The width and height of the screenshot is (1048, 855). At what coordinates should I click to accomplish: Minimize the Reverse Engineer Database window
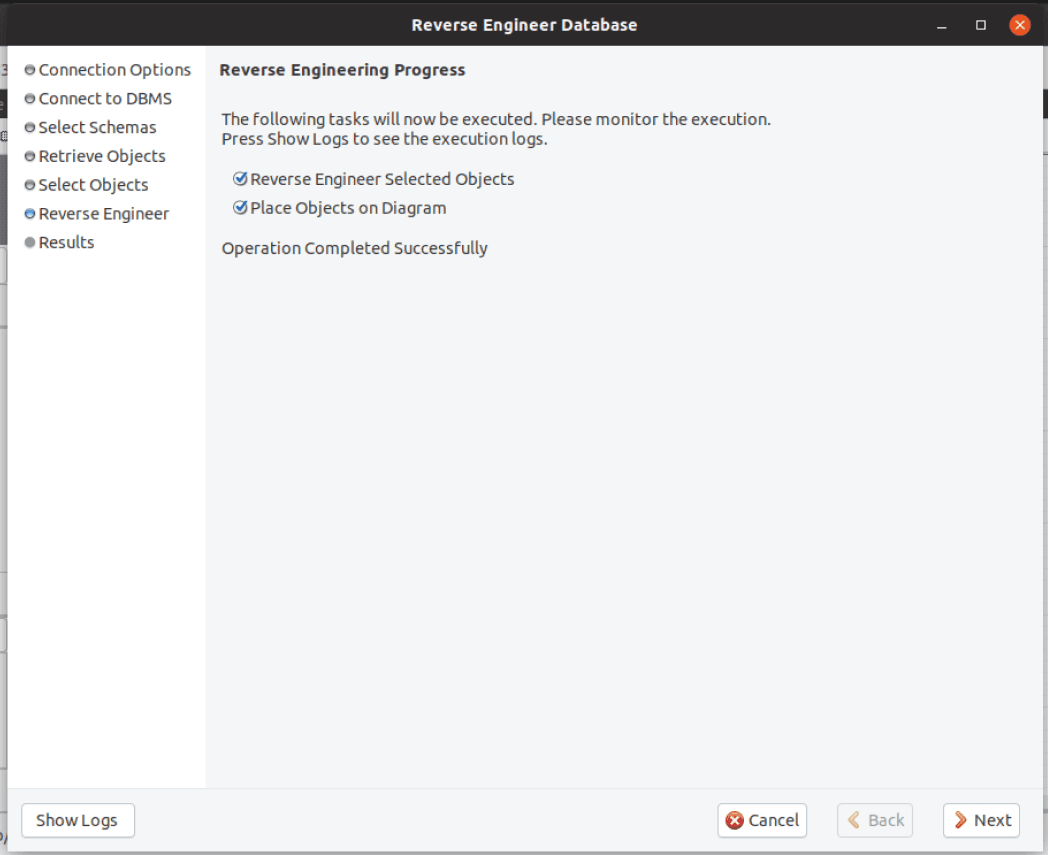pos(942,25)
